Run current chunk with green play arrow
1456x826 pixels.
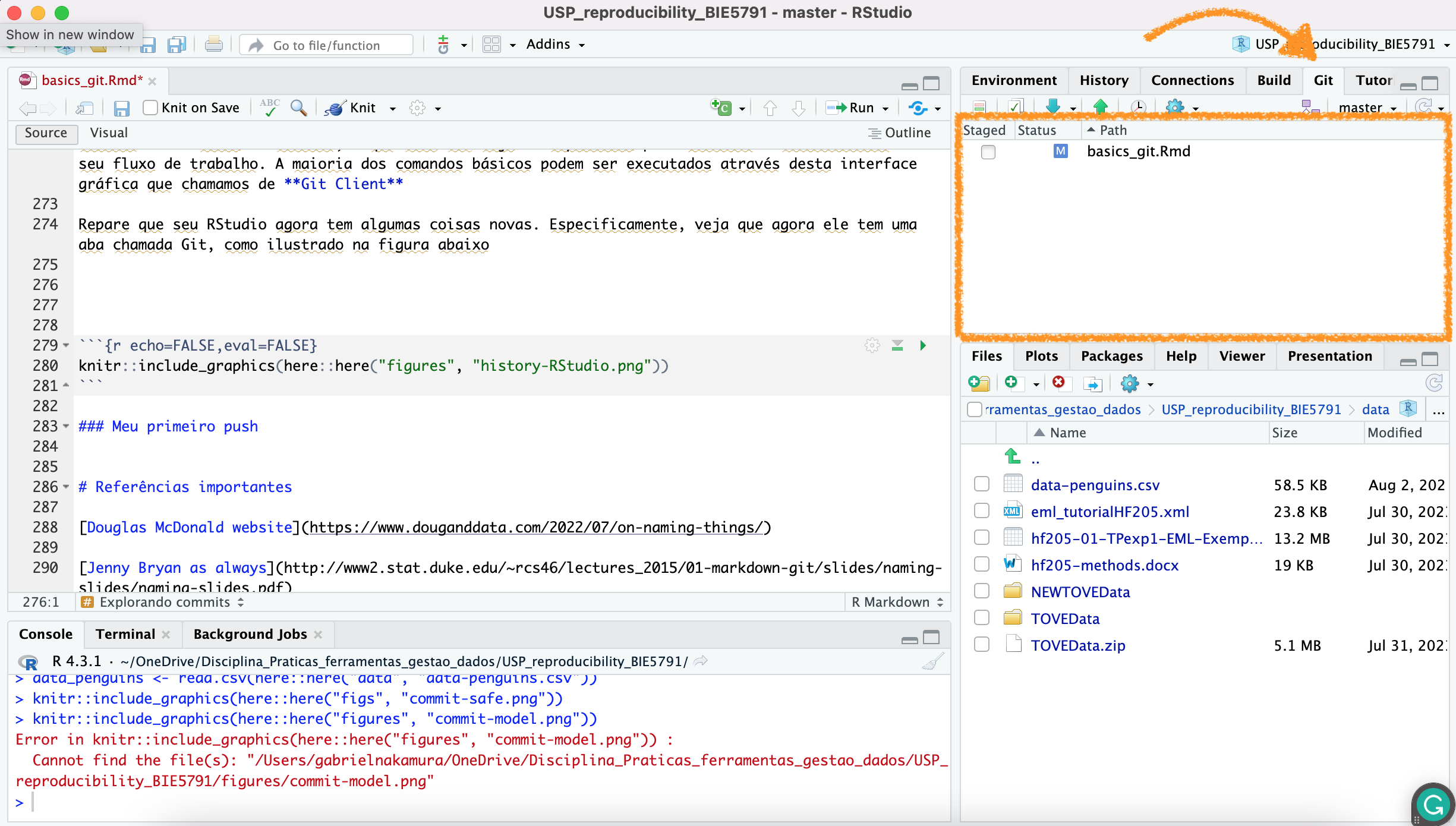click(x=923, y=345)
